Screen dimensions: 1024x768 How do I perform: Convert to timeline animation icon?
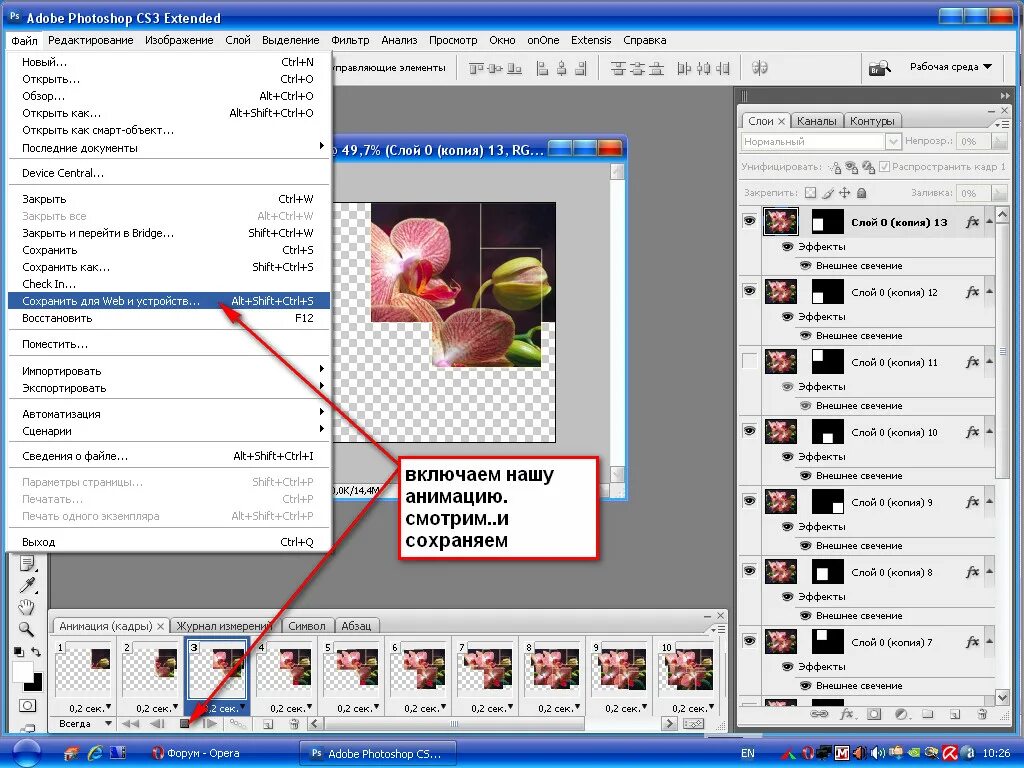click(x=693, y=724)
